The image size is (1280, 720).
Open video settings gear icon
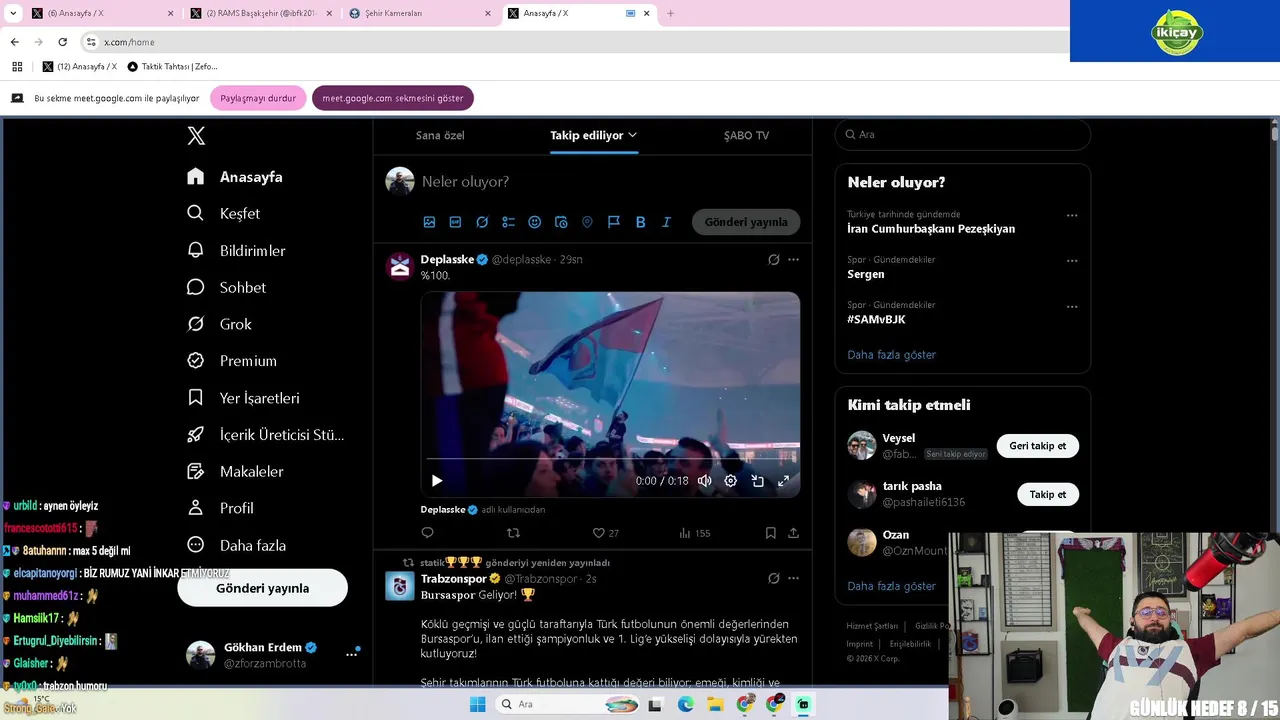(x=730, y=481)
